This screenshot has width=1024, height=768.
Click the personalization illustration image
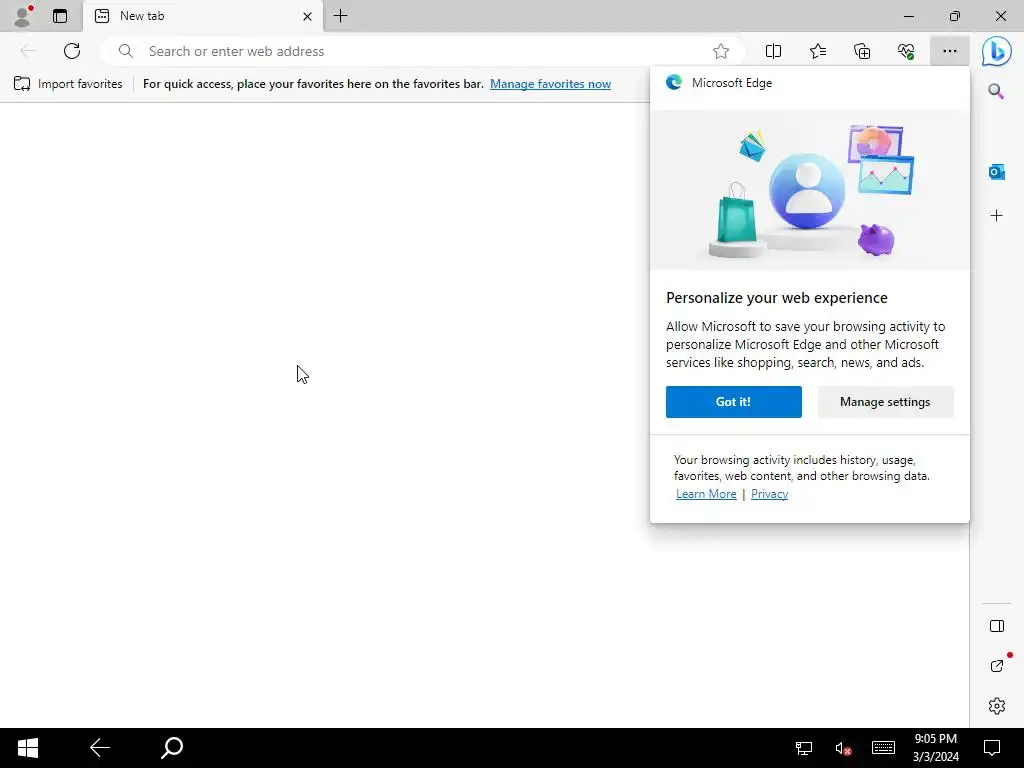pyautogui.click(x=810, y=189)
